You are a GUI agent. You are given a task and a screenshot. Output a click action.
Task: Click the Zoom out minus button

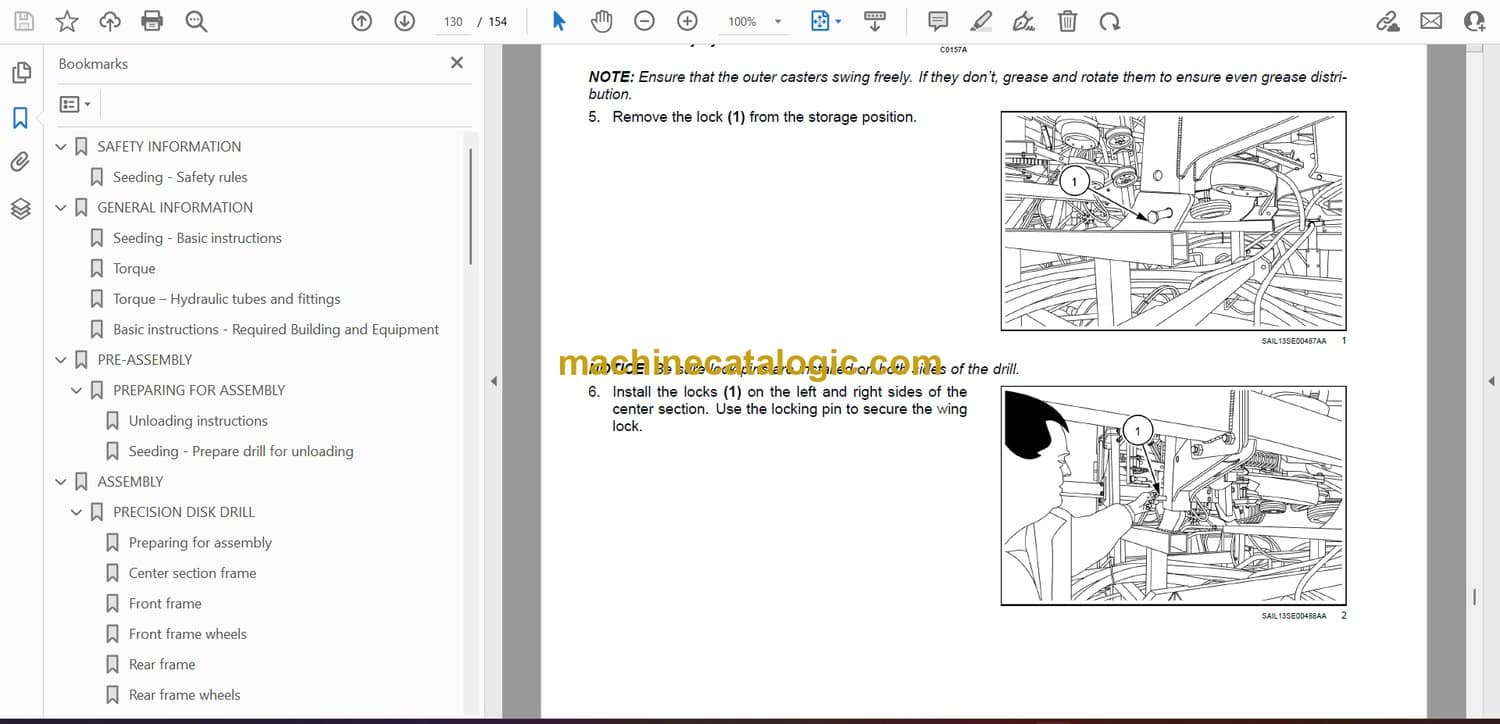pyautogui.click(x=645, y=21)
